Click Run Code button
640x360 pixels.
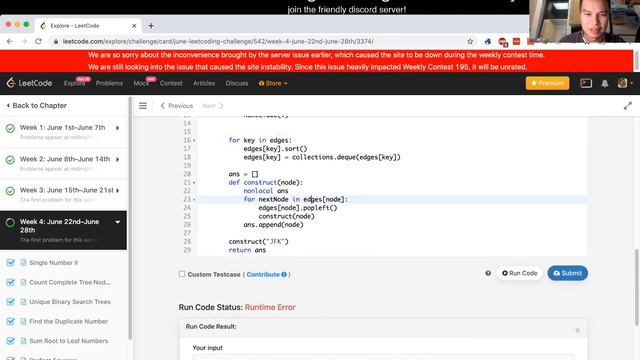[520, 273]
